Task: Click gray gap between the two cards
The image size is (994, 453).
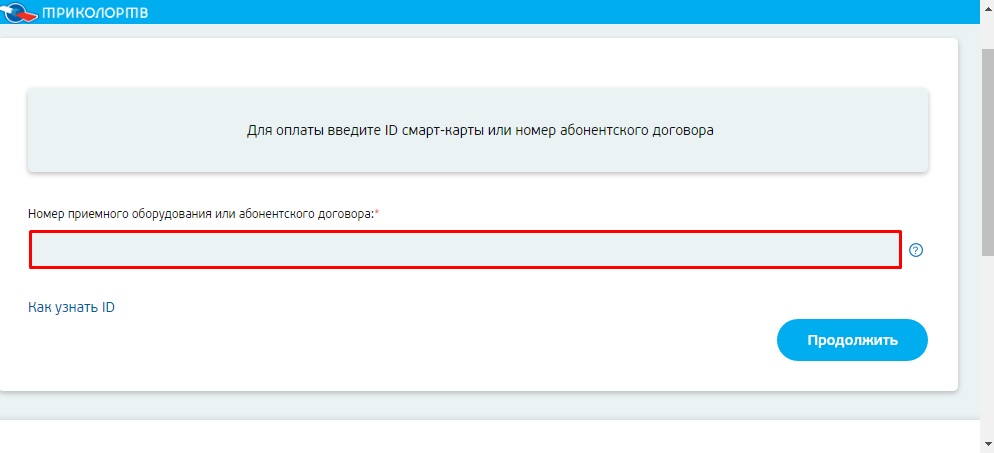Action: click(480, 405)
